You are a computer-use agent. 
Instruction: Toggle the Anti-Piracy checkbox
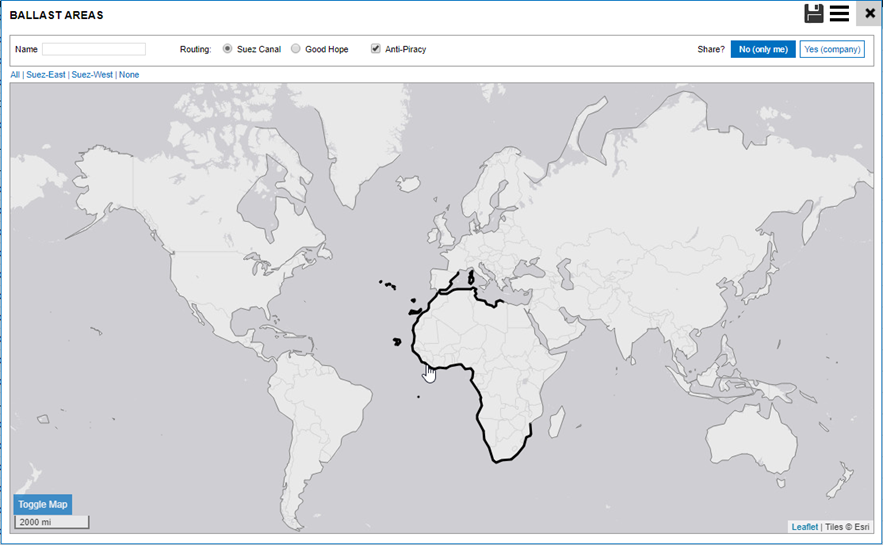click(376, 49)
